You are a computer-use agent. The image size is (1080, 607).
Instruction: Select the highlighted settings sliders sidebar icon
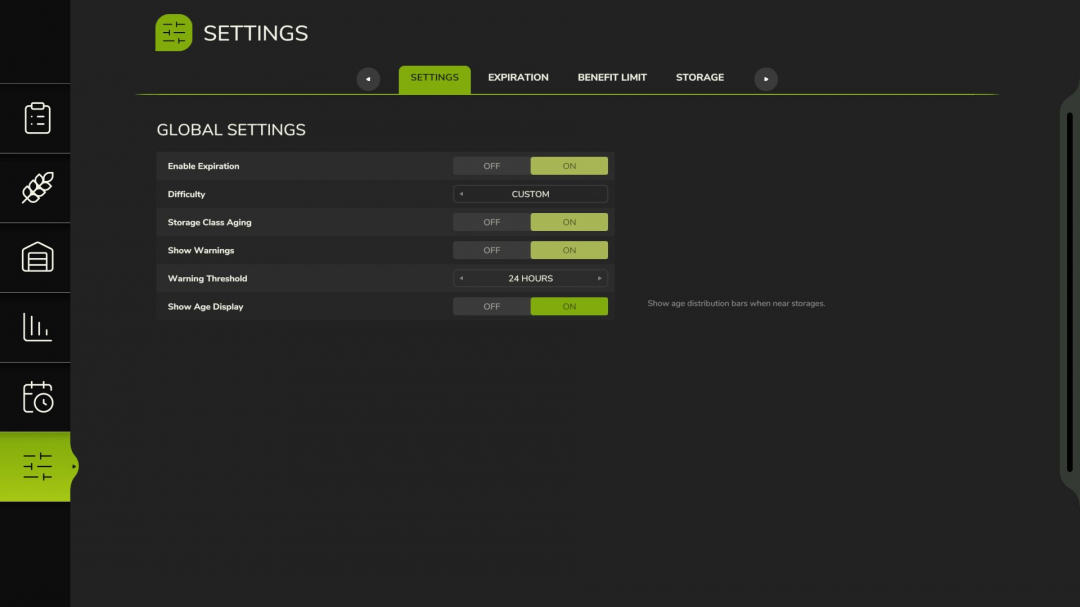pos(36,467)
